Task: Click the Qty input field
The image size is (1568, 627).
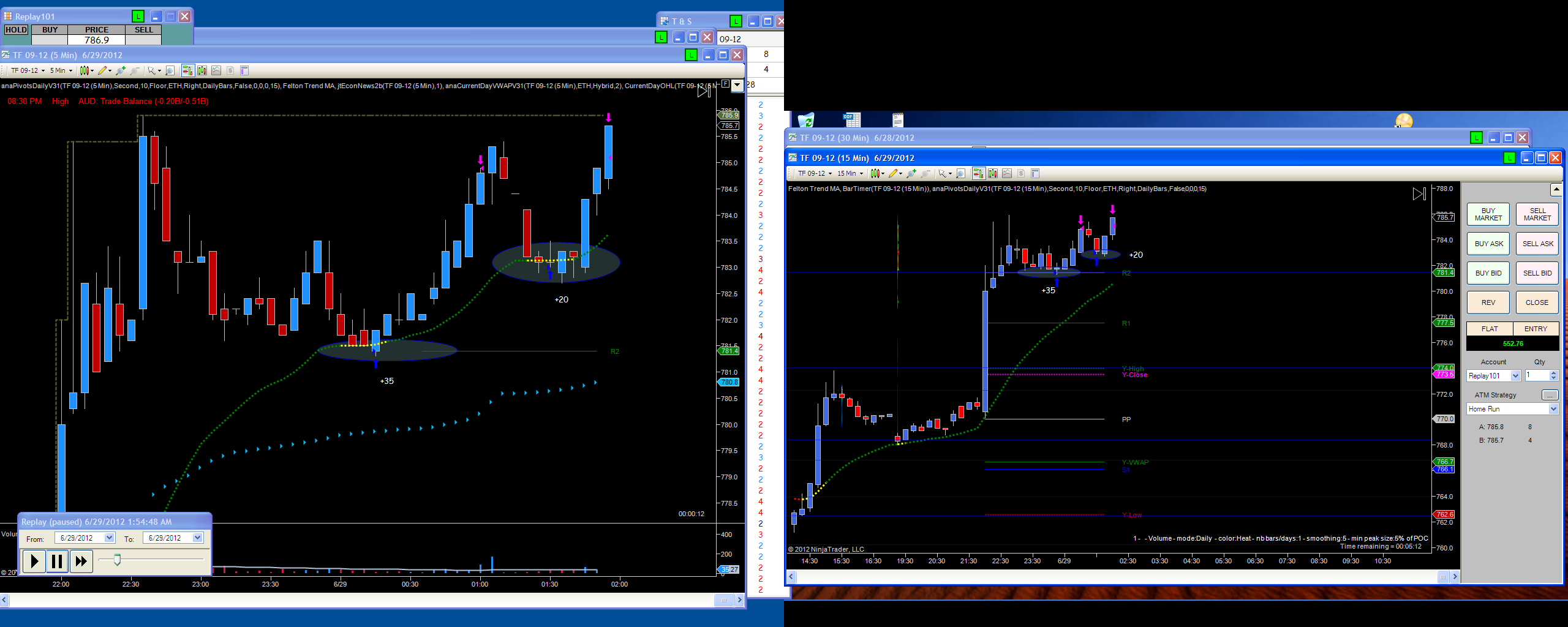Action: pos(1537,376)
